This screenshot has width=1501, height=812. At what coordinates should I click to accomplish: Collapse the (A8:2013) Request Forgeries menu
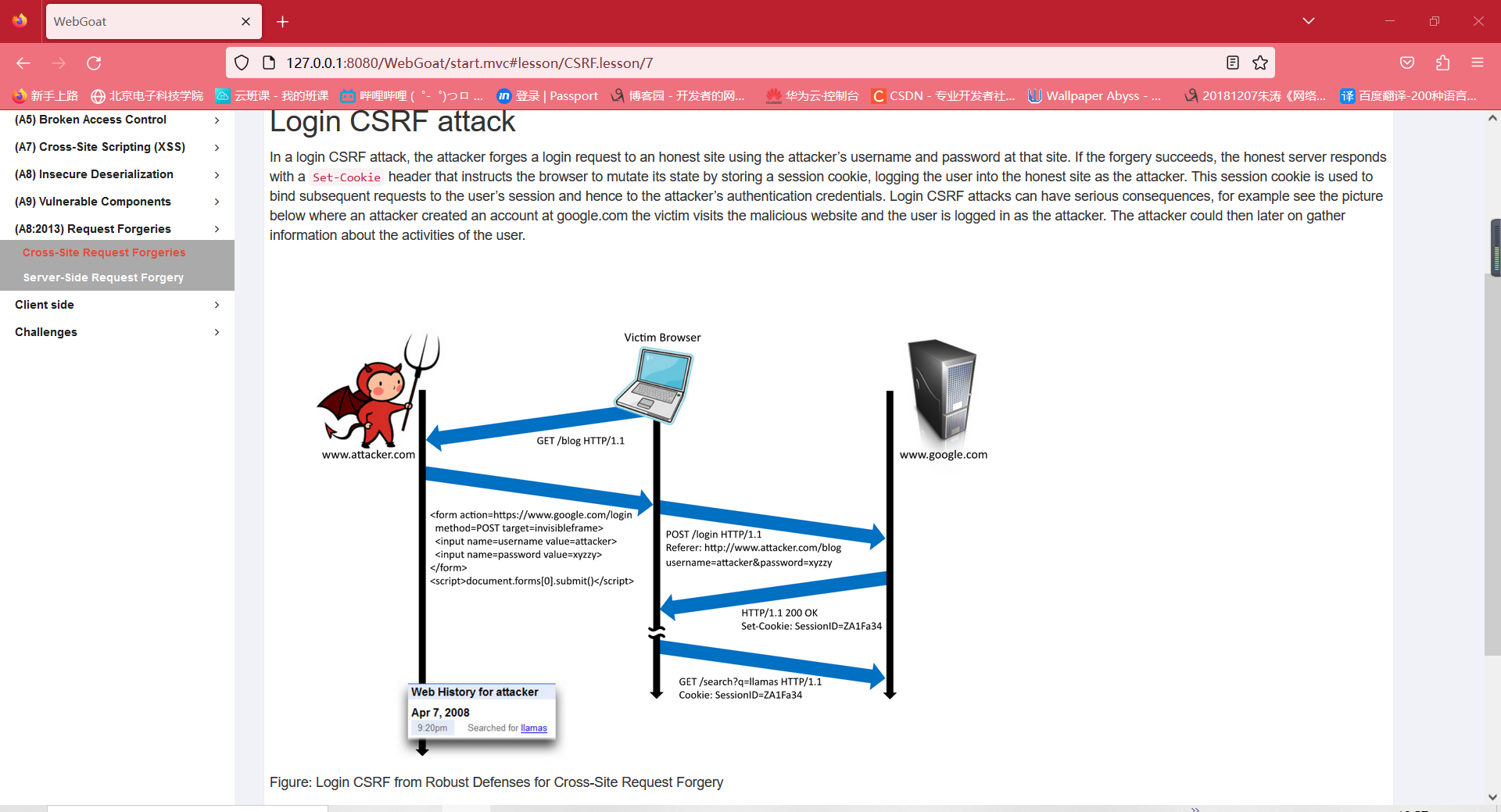point(117,229)
